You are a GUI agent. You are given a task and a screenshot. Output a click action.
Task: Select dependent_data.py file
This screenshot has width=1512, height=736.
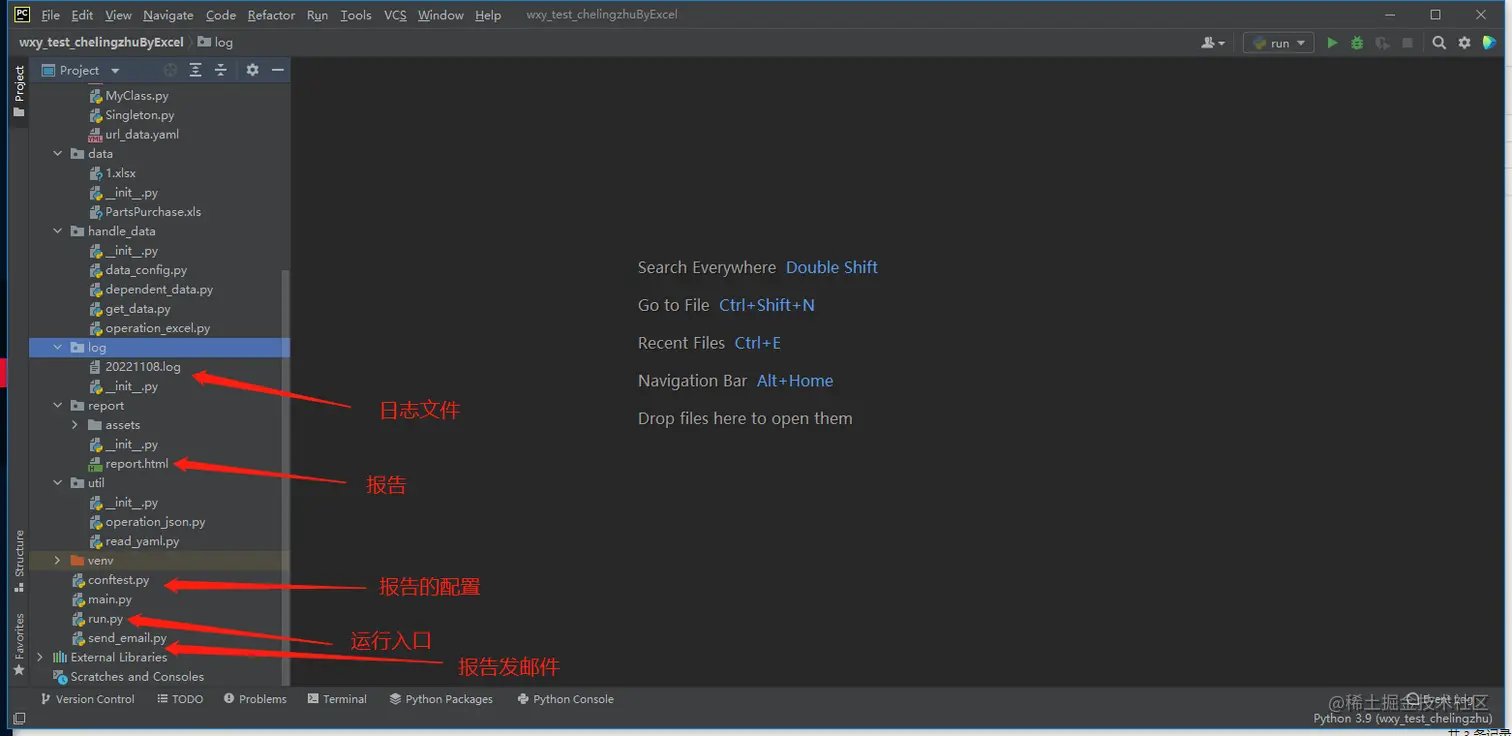(159, 289)
